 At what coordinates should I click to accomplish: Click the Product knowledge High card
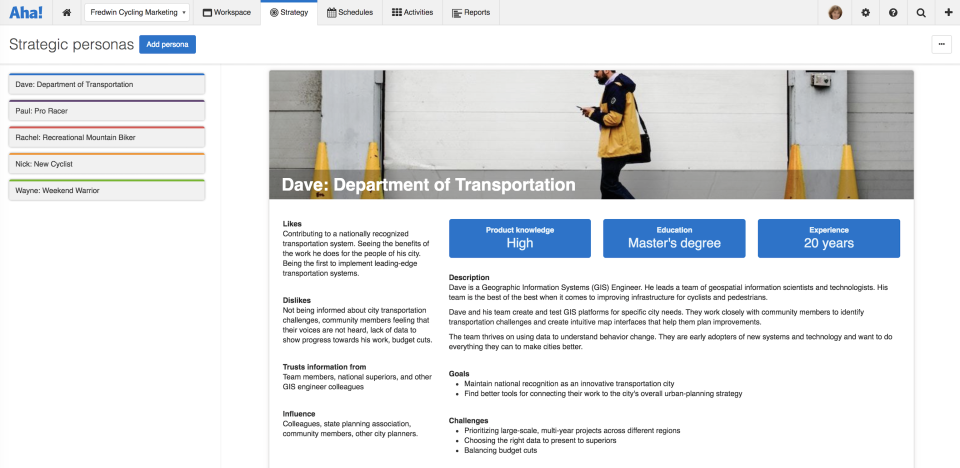(520, 238)
